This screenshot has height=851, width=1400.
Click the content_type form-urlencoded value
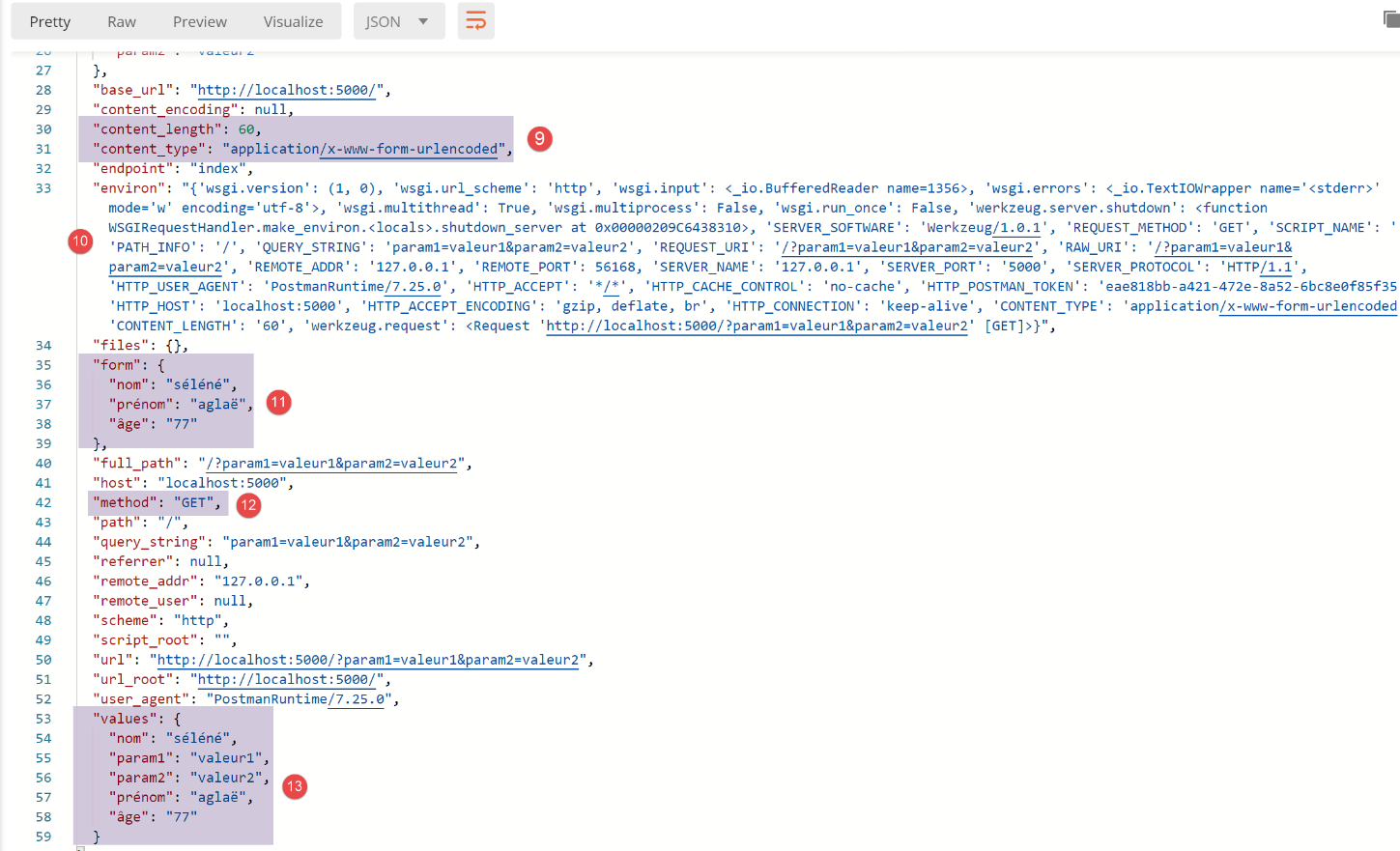pos(363,149)
